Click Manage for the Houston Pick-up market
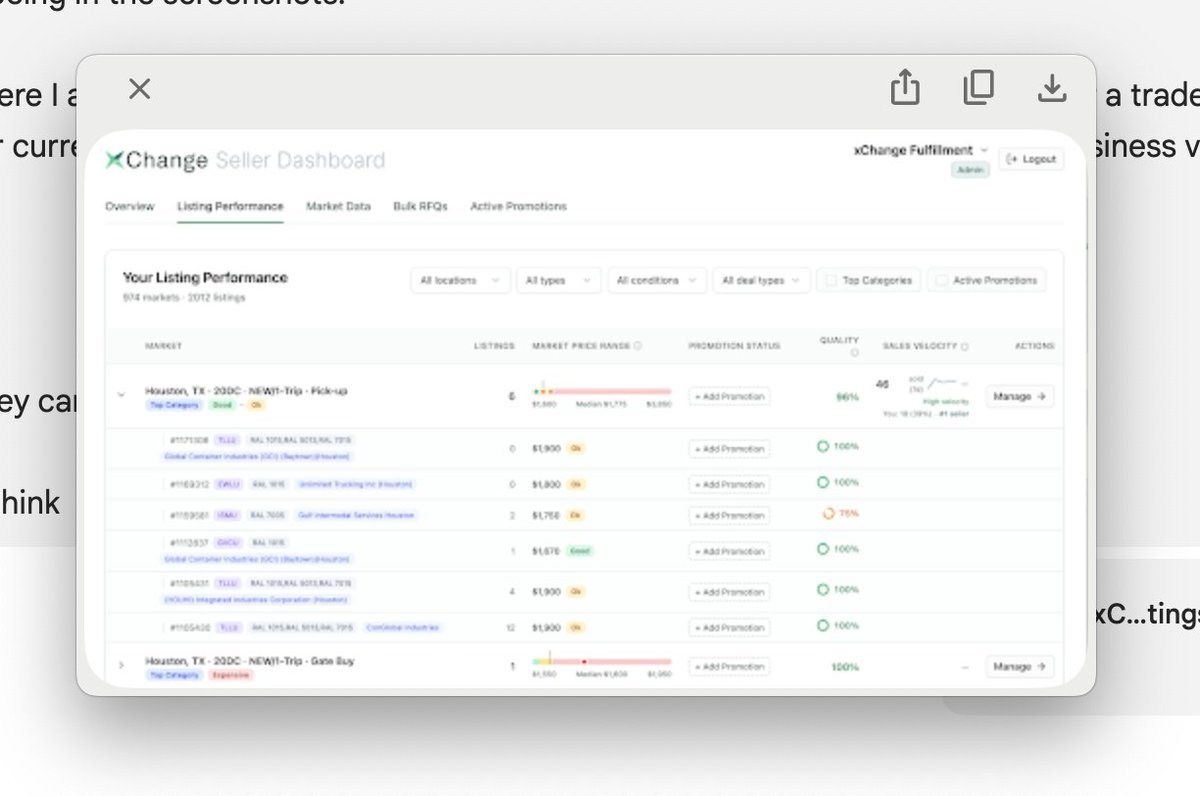Viewport: 1200px width, 796px height. [x=1019, y=396]
